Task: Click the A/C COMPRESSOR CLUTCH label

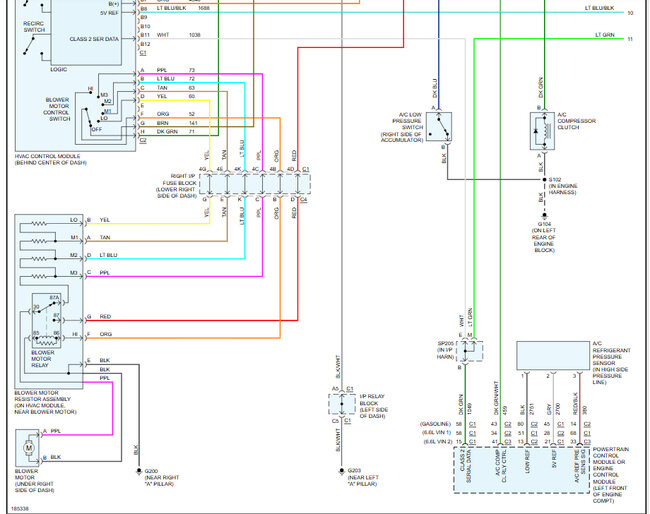Action: pyautogui.click(x=577, y=121)
